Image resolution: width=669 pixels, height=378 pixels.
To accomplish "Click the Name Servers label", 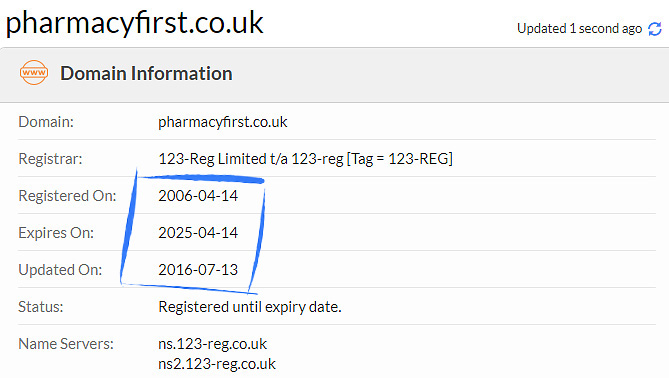I will [66, 344].
